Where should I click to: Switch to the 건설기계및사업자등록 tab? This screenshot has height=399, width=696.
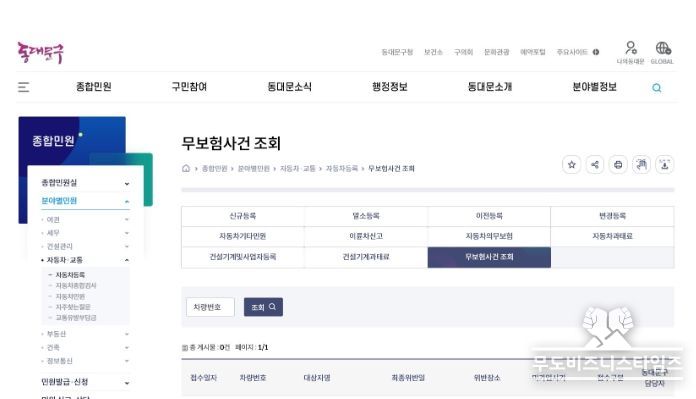[x=243, y=257]
